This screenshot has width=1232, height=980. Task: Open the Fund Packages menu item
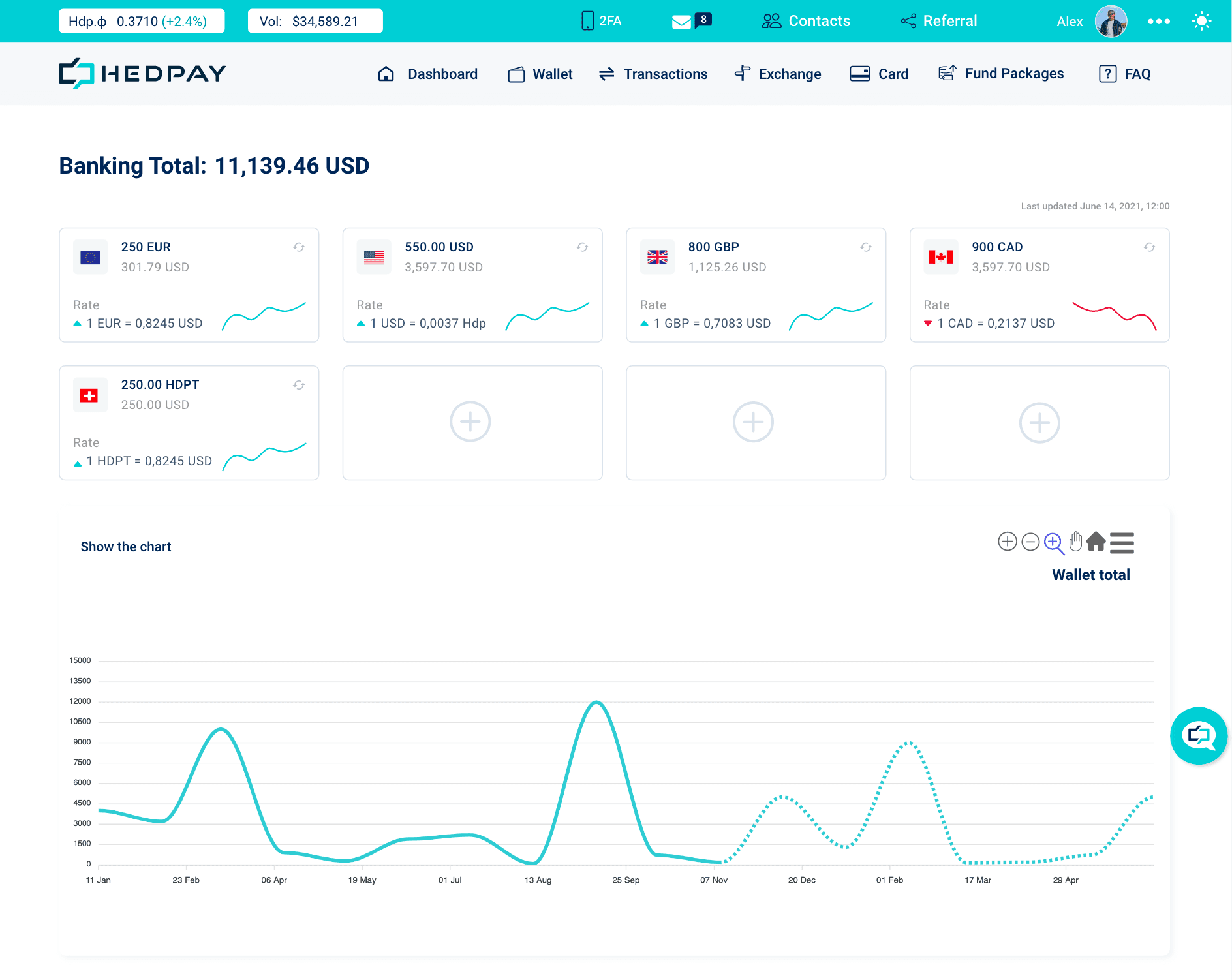point(1001,73)
